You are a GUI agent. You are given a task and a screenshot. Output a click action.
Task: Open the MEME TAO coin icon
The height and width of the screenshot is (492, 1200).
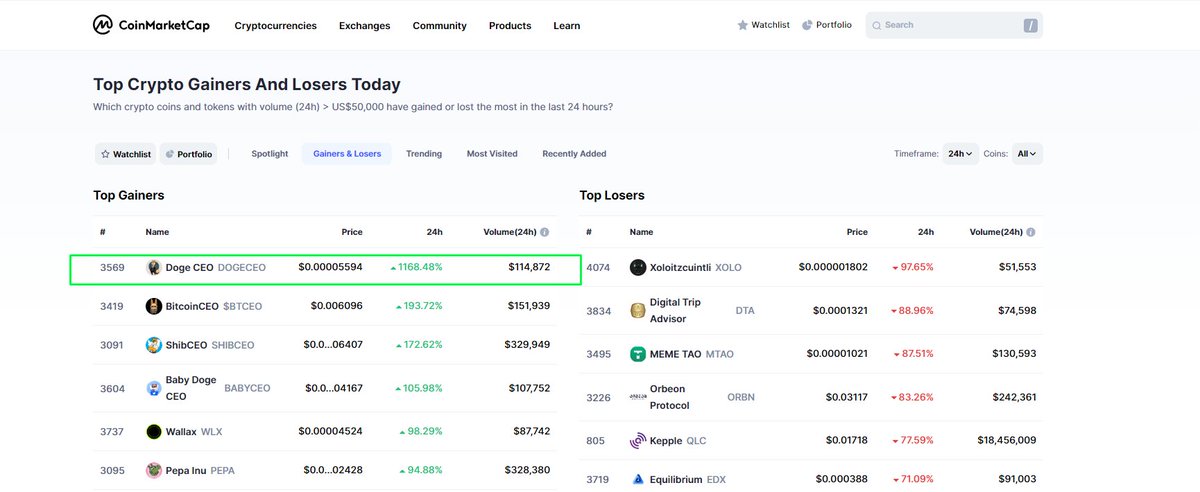(638, 354)
